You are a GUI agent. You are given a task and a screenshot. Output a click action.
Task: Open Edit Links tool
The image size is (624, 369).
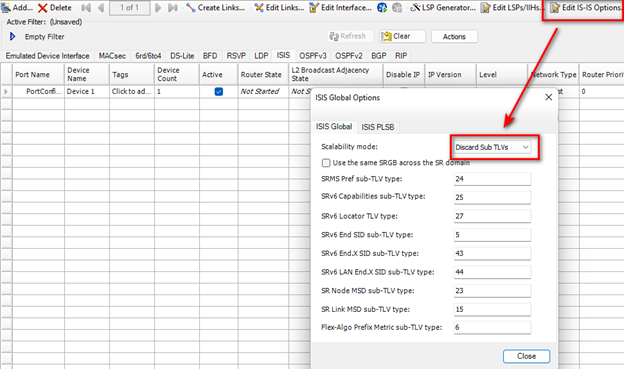[279, 8]
